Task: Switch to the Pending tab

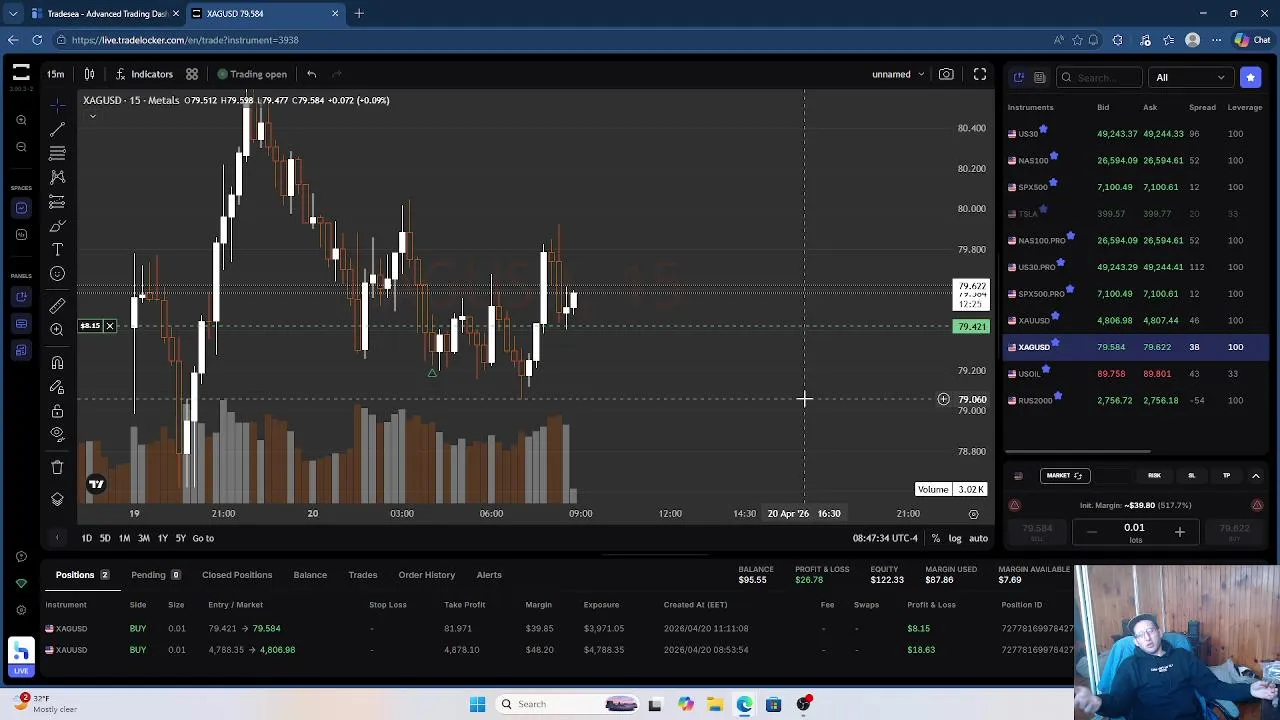Action: pos(155,575)
